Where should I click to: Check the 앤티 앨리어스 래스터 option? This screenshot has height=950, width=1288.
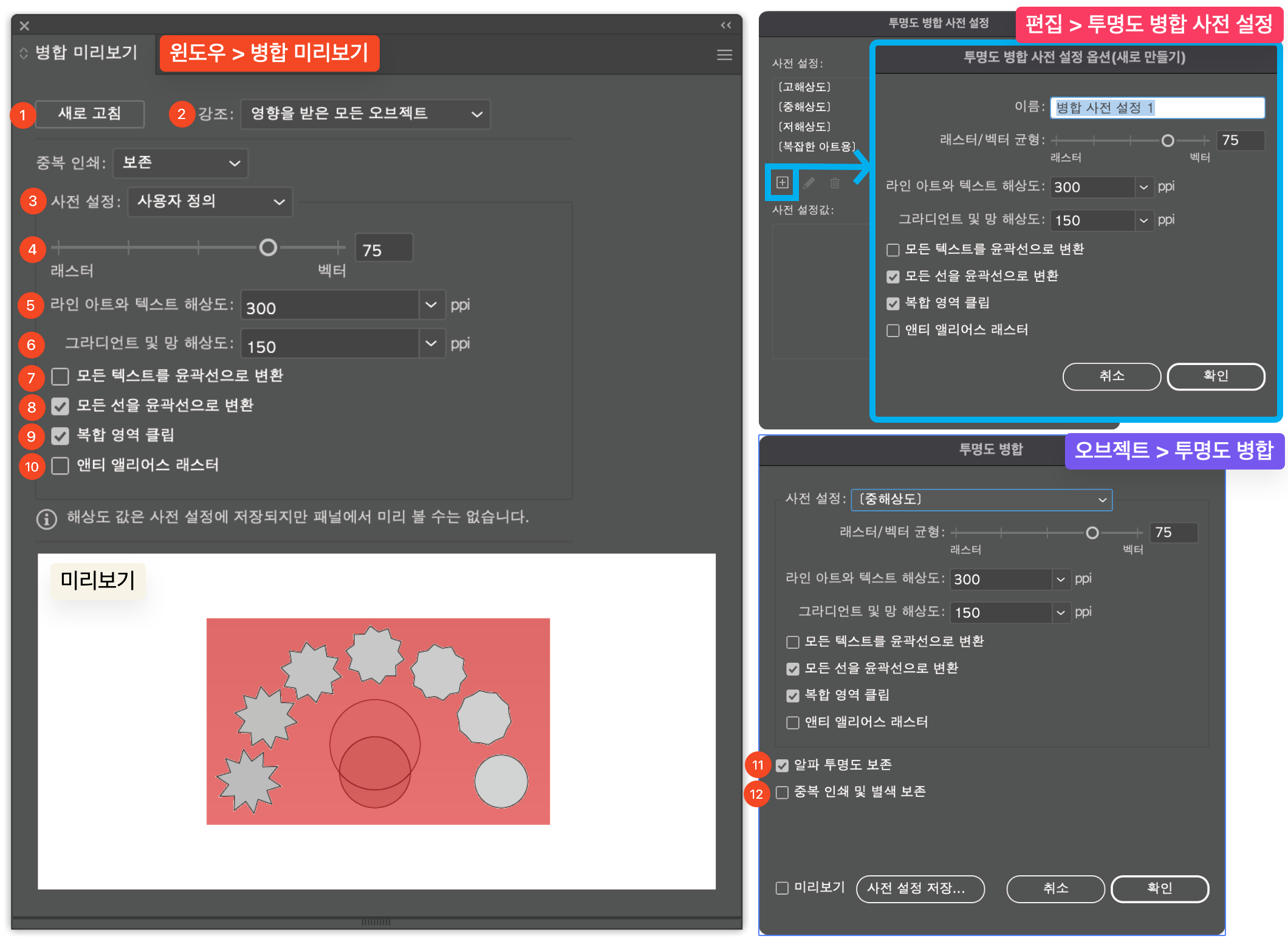60,466
